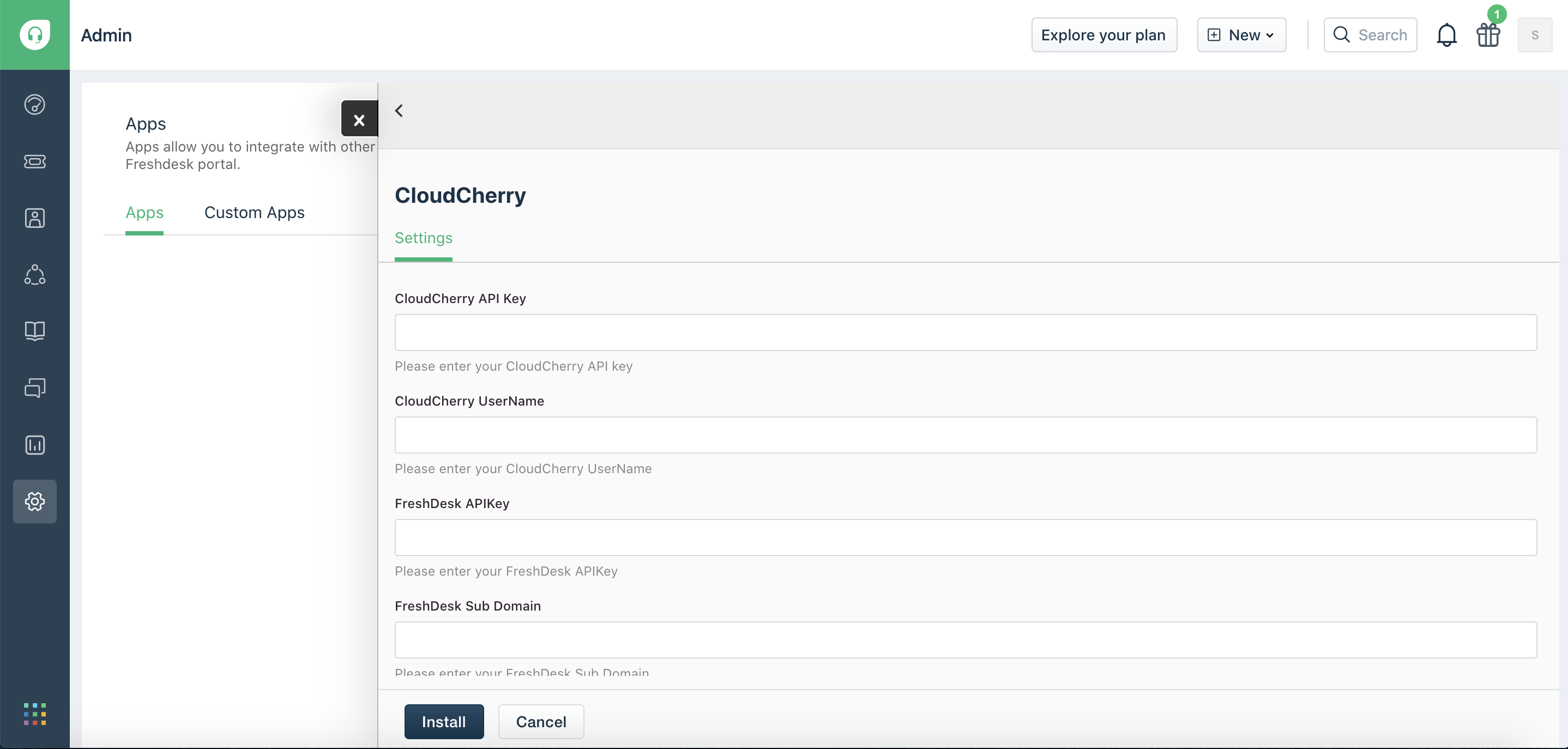Image resolution: width=1568 pixels, height=749 pixels.
Task: Focus the CloudCherry UserName field
Action: tap(966, 435)
